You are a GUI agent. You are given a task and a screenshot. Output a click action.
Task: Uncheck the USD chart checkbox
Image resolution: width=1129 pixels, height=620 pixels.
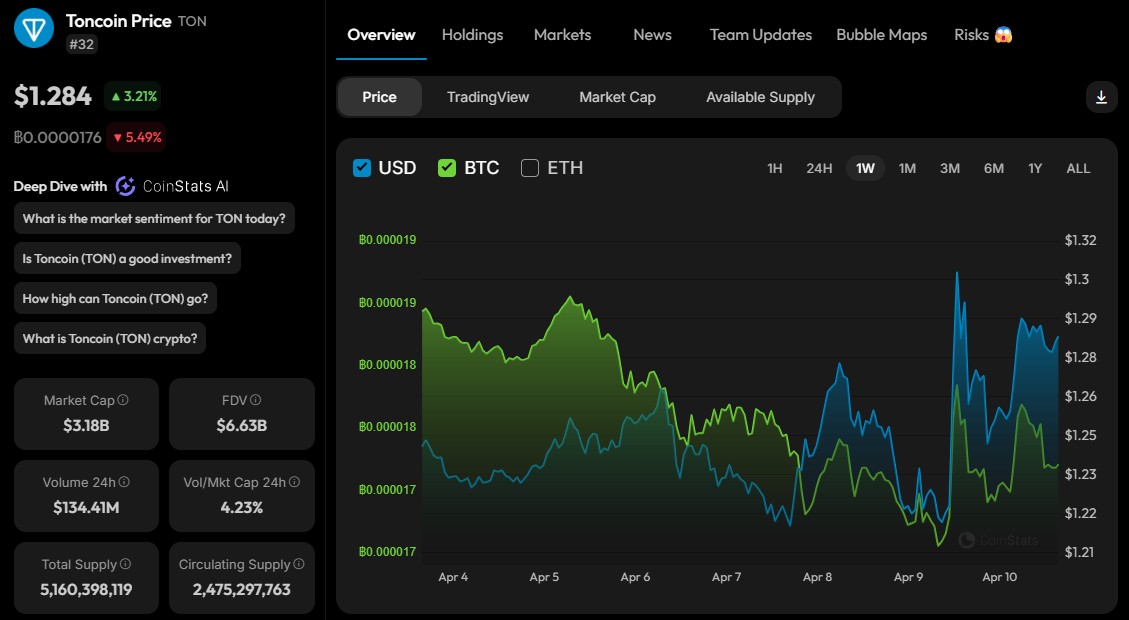coord(362,168)
